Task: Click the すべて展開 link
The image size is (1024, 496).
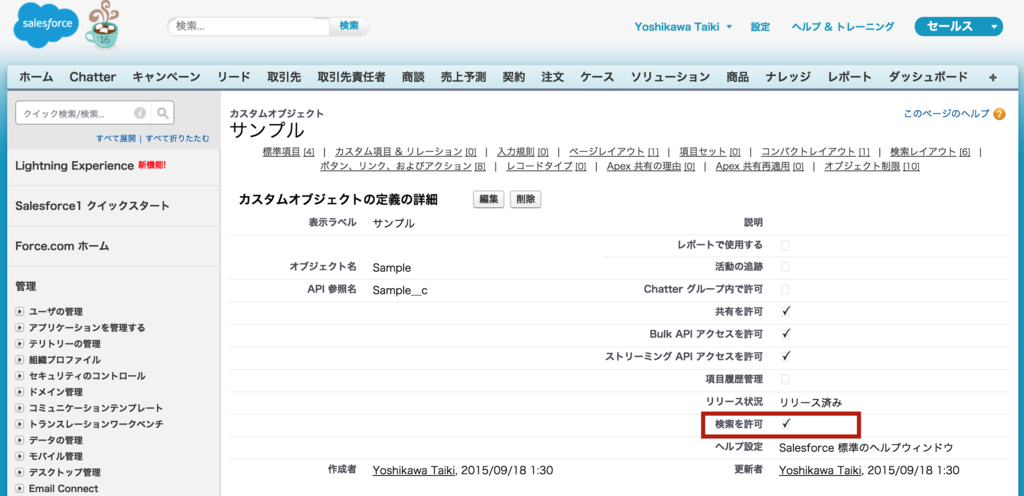Action: 116,138
